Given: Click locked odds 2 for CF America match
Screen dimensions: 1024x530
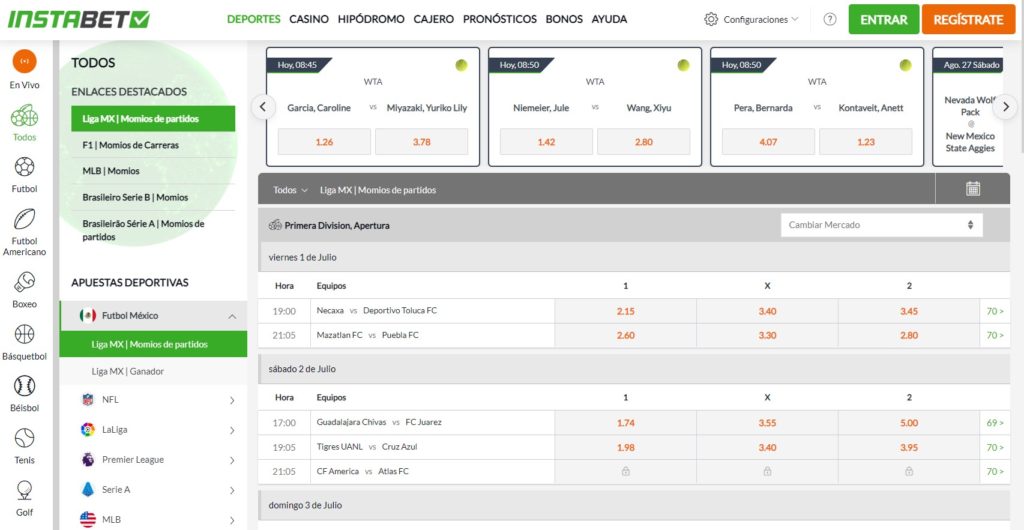Looking at the screenshot, I should click(x=909, y=471).
